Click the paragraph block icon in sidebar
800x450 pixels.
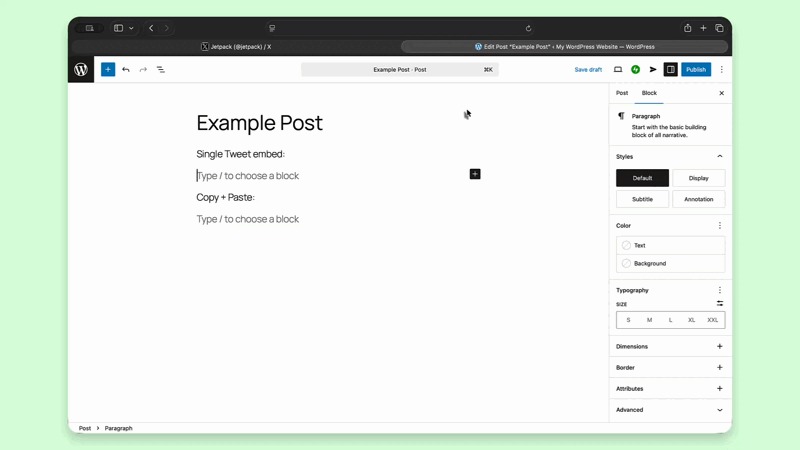point(621,116)
